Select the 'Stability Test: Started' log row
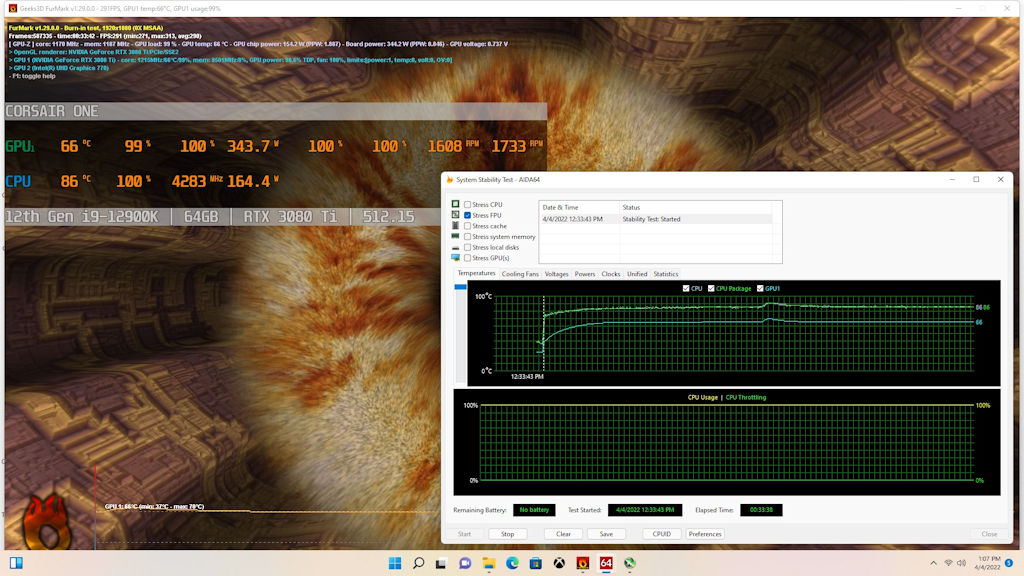 (x=656, y=219)
